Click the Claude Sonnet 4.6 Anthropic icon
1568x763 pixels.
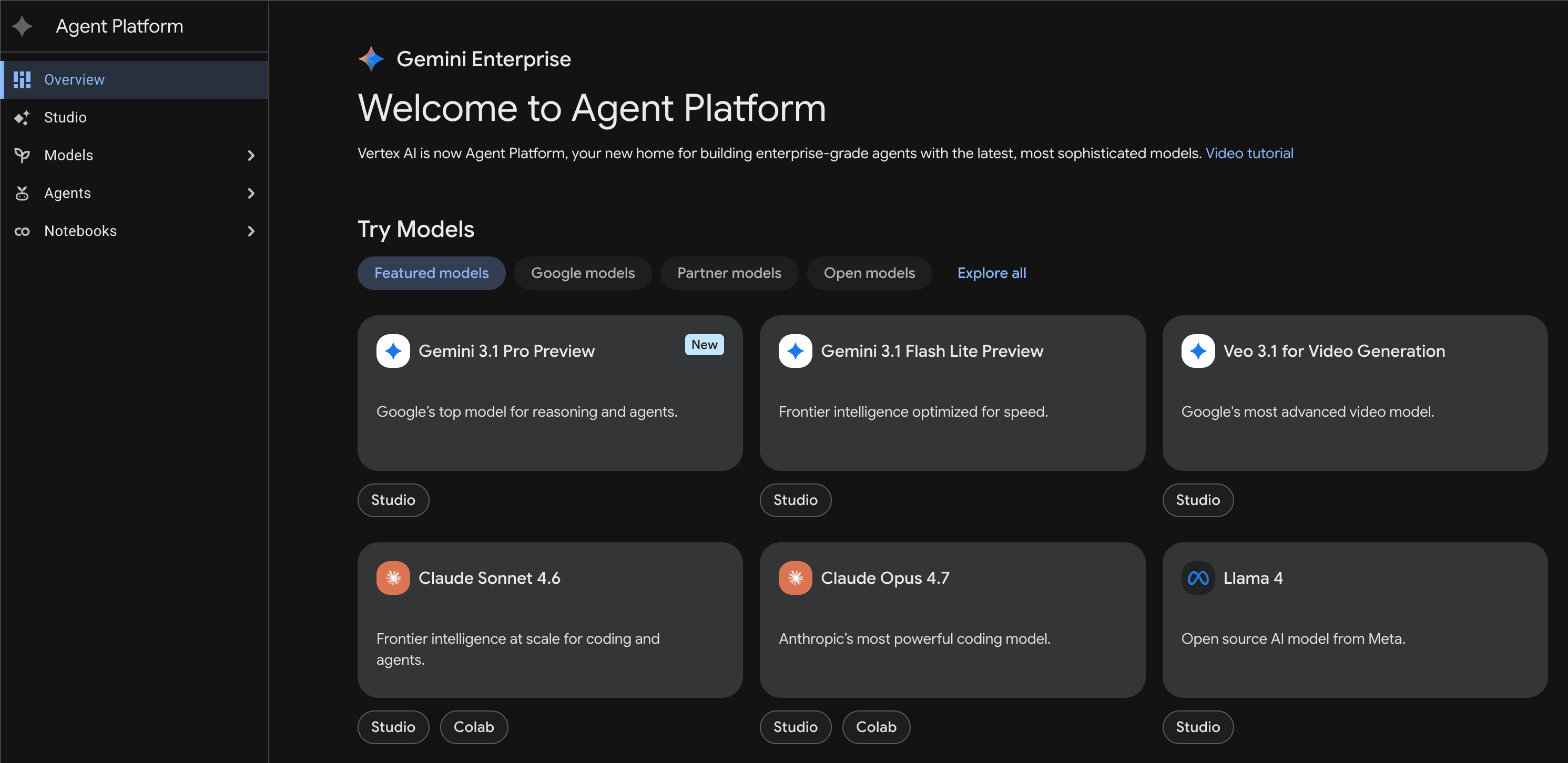[x=393, y=578]
